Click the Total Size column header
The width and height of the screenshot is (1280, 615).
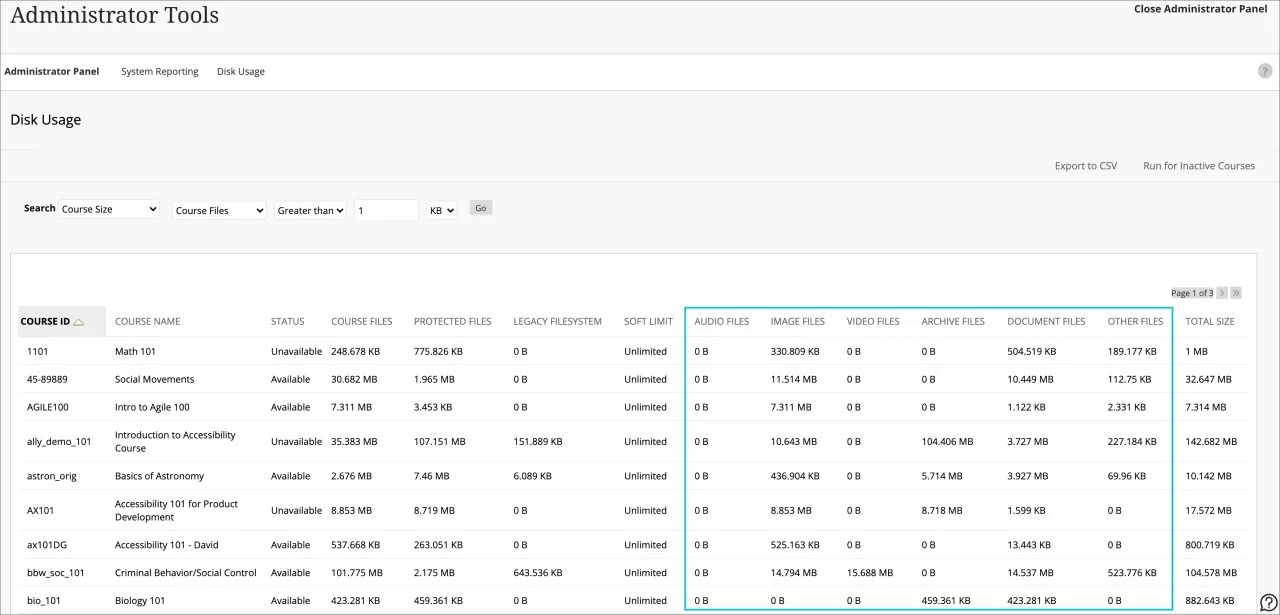[1210, 321]
